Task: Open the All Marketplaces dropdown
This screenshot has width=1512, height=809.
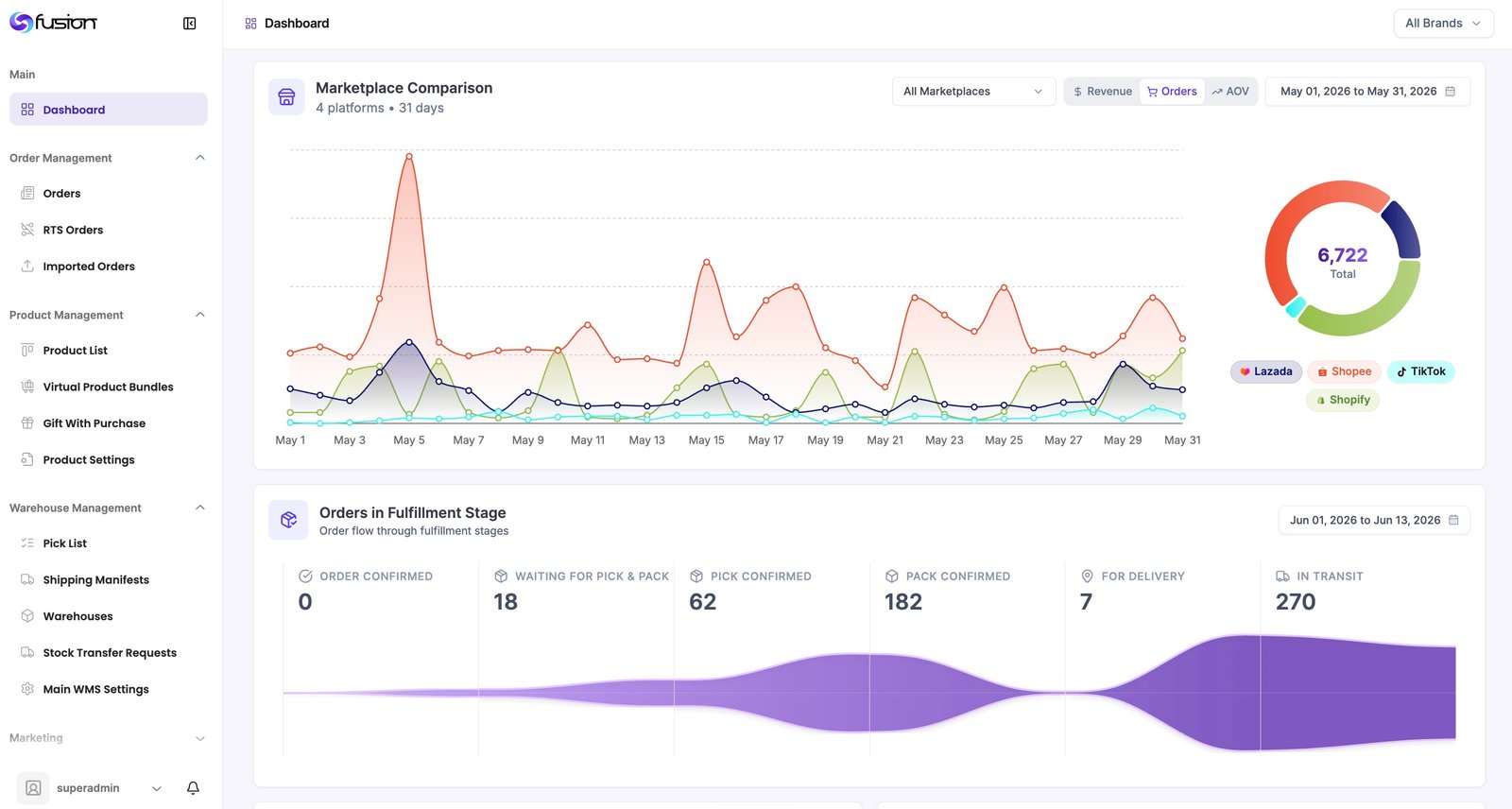Action: (x=973, y=92)
